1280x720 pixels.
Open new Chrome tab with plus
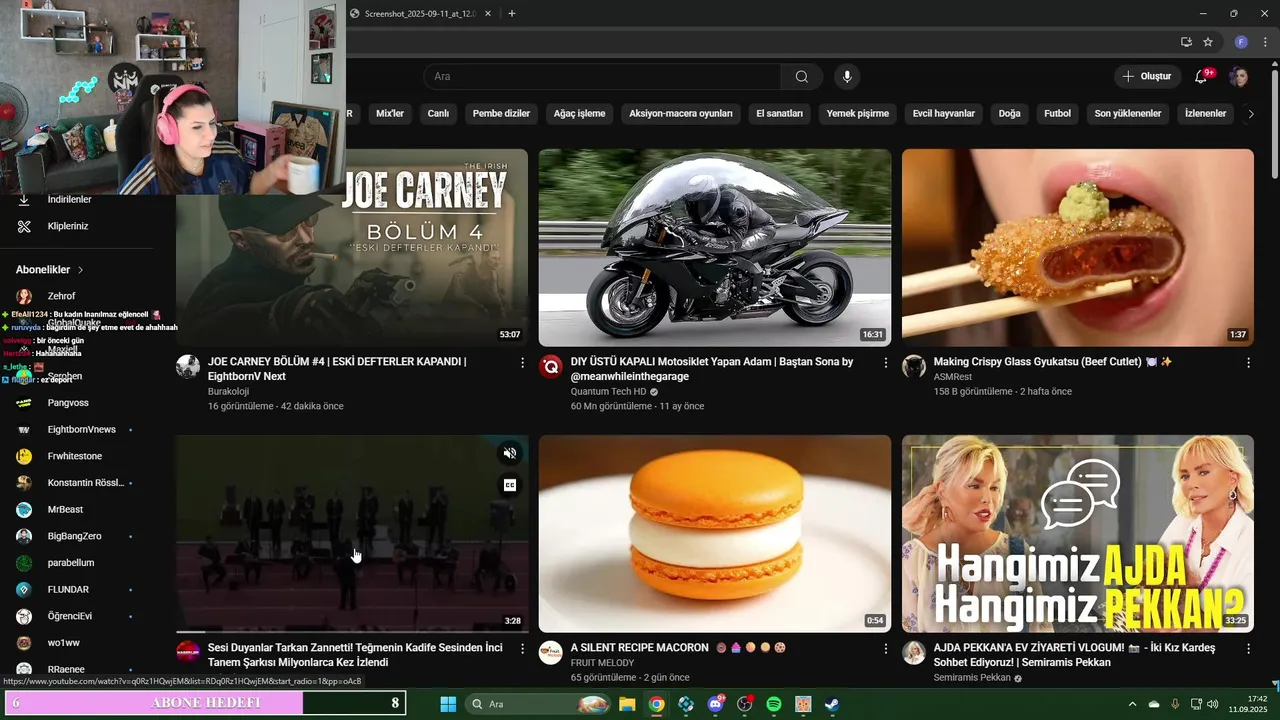click(x=512, y=13)
